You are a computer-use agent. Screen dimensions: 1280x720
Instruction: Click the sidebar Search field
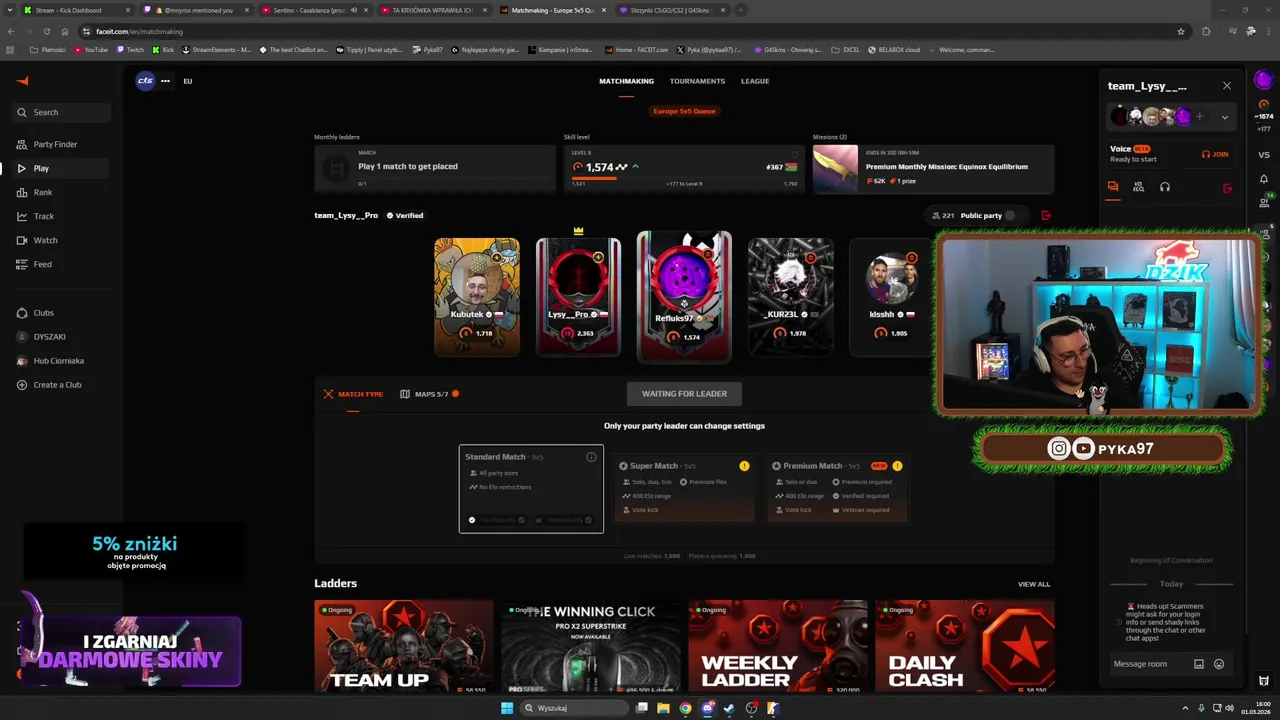tap(63, 112)
